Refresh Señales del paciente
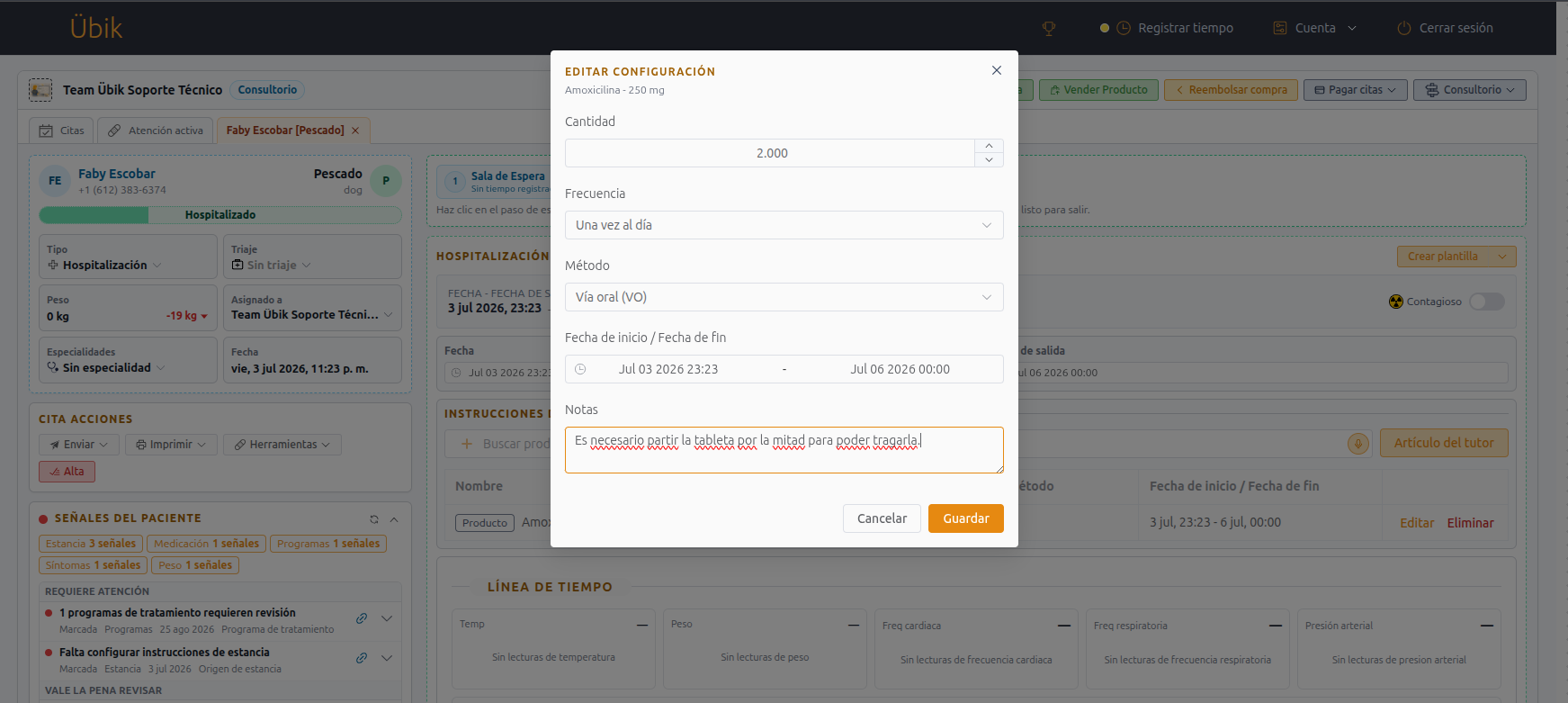The image size is (1568, 703). click(x=373, y=519)
